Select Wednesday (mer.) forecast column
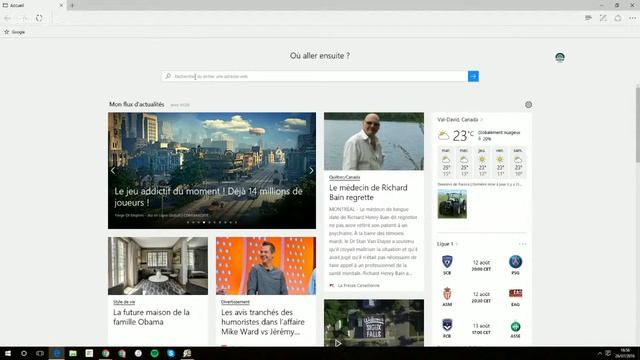This screenshot has width=640, height=360. pyautogui.click(x=464, y=162)
